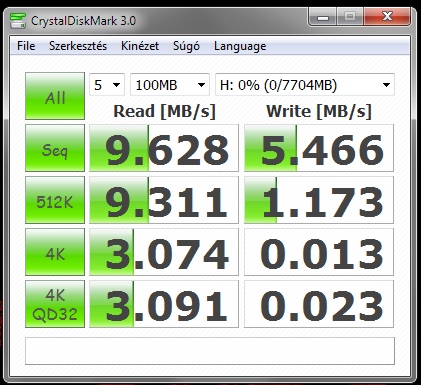
Task: Open the Szerkesztés menu
Action: [78, 46]
